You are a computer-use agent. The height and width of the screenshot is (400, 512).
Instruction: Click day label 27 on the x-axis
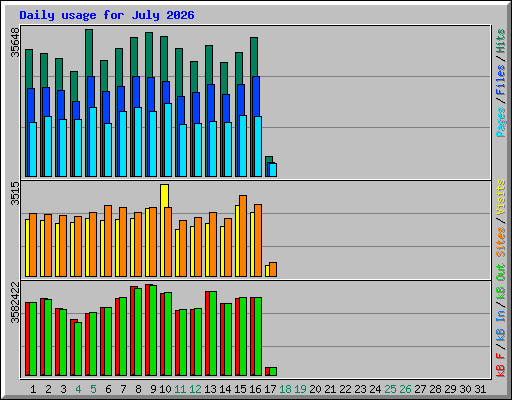420,389
